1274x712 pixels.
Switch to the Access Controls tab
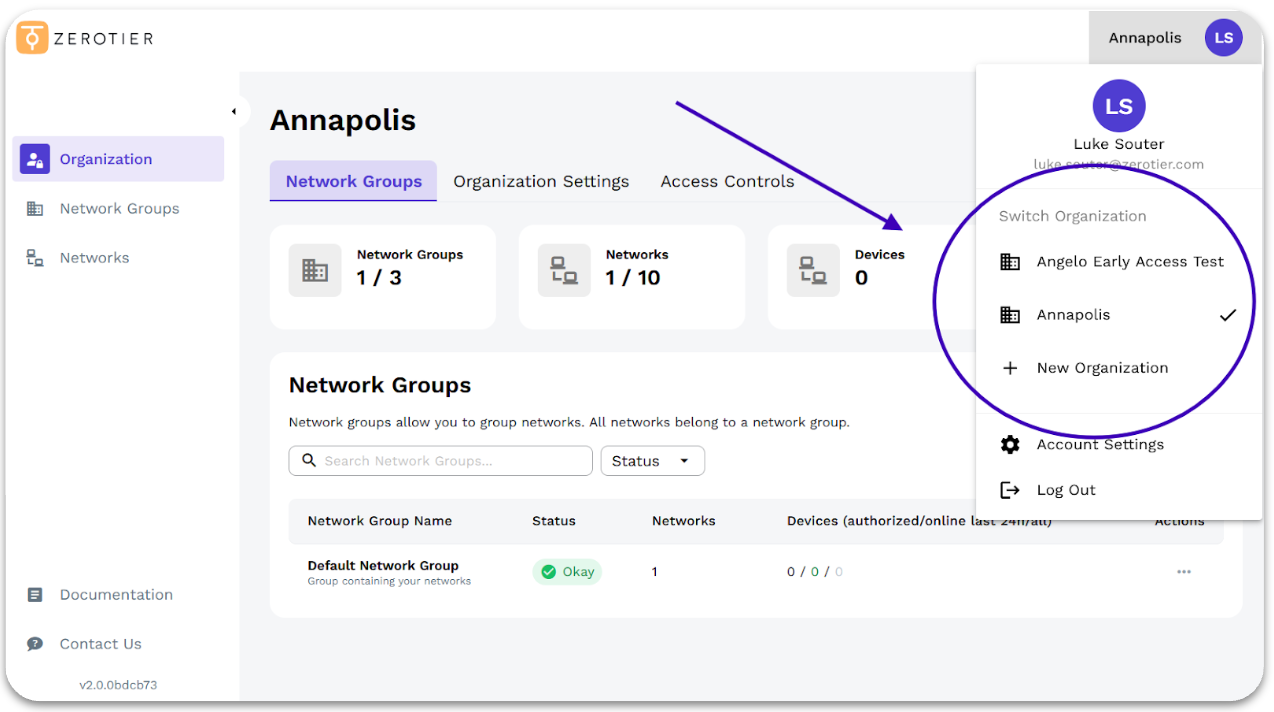point(727,182)
